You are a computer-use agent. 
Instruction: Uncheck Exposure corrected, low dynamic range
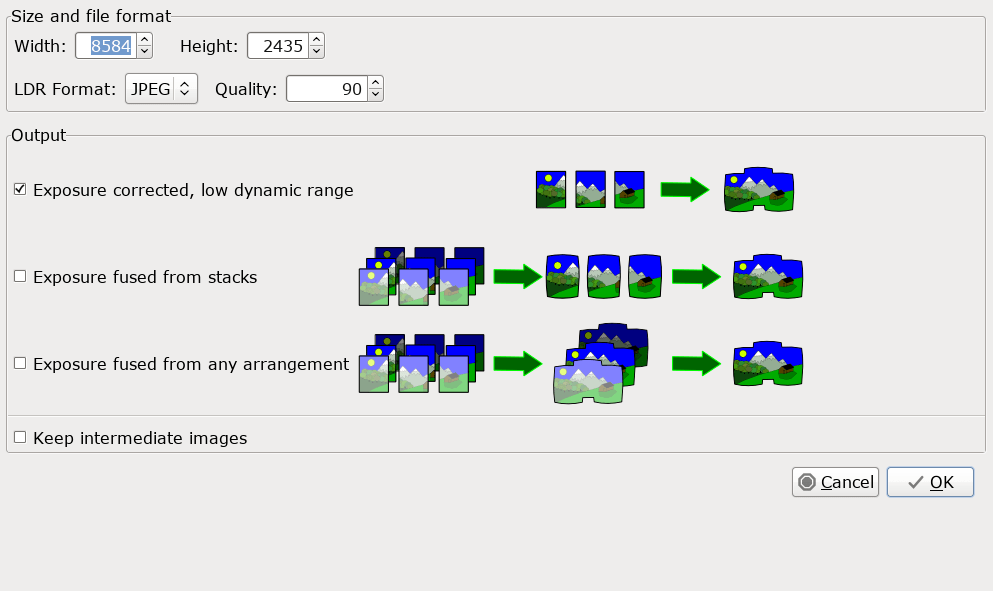click(x=20, y=189)
